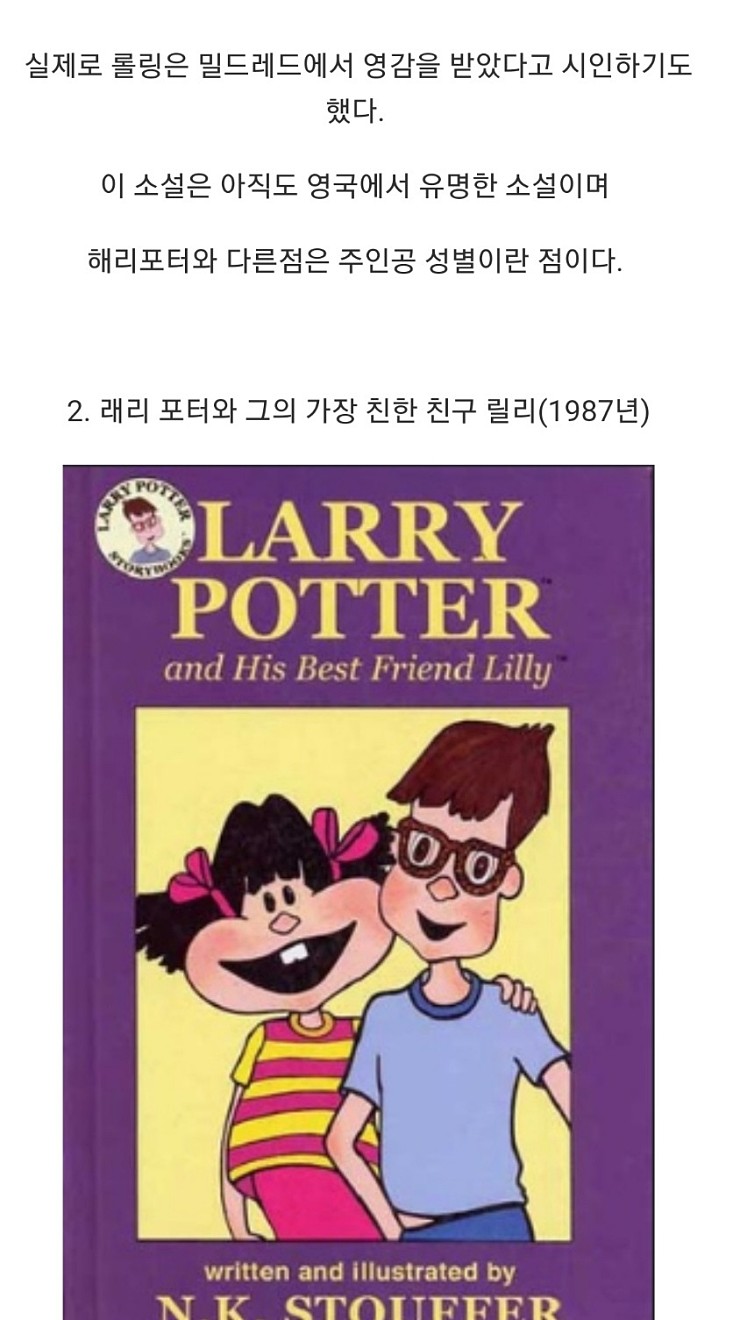Tap the line about 해리포터와 다른점 주인공 성별
The width and height of the screenshot is (740, 1320).
(355, 261)
